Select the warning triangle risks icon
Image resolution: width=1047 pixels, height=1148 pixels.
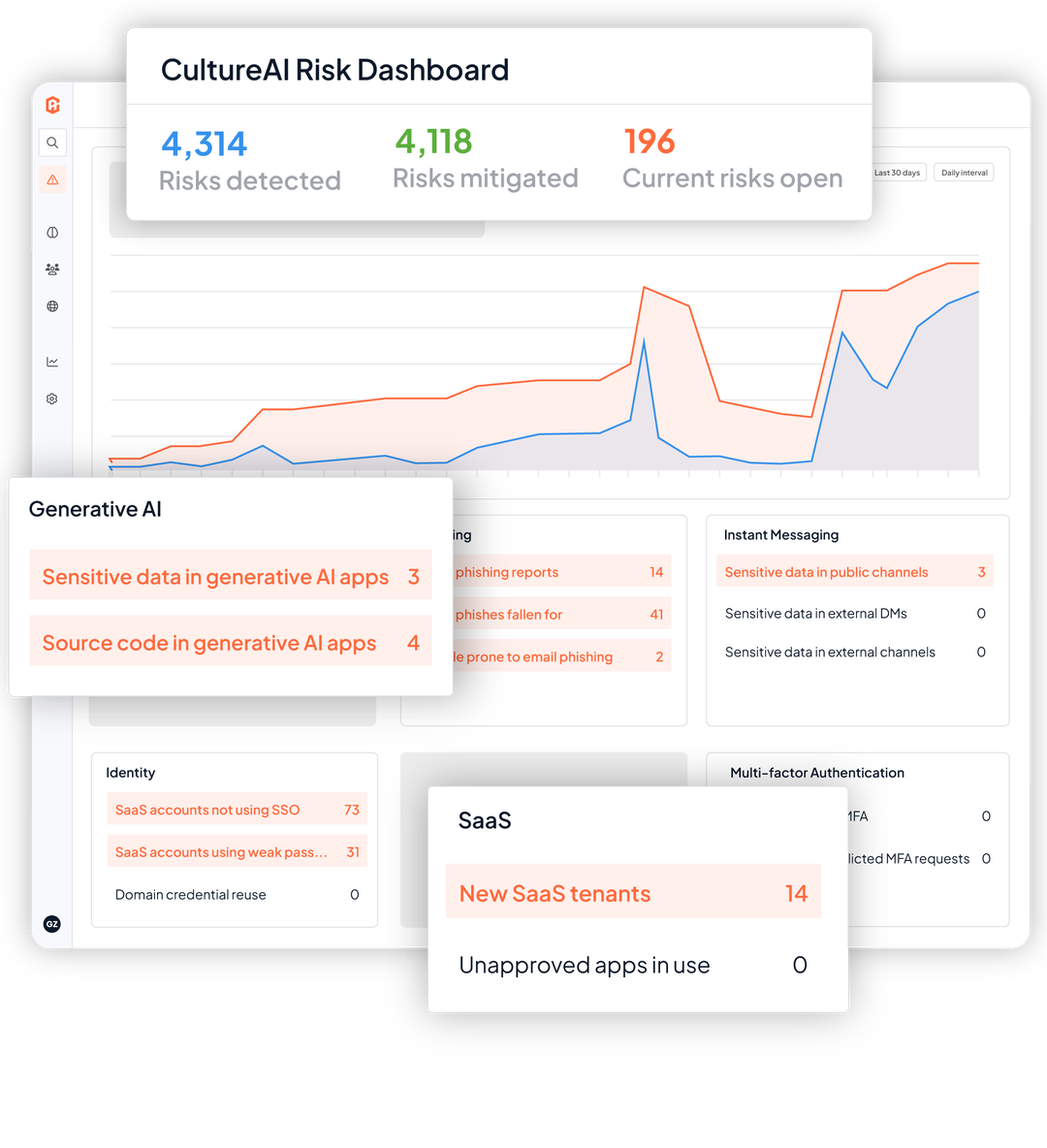click(52, 179)
